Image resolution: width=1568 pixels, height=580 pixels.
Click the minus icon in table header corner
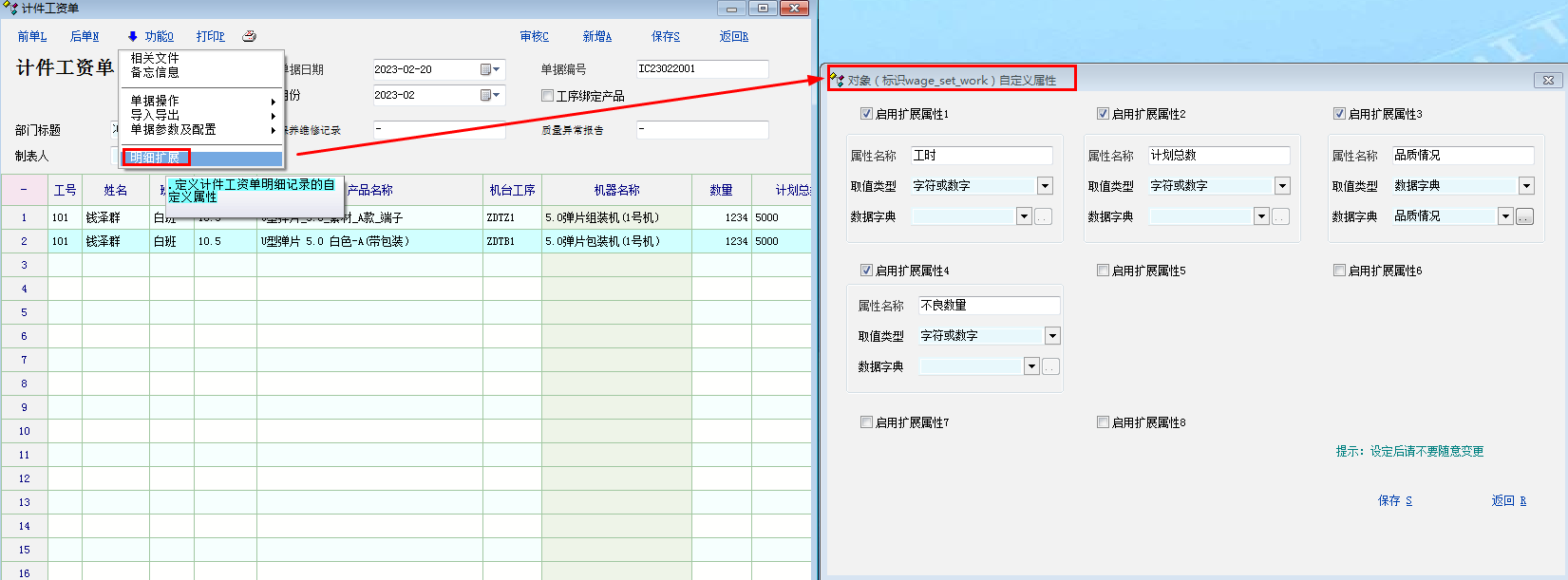coord(24,190)
